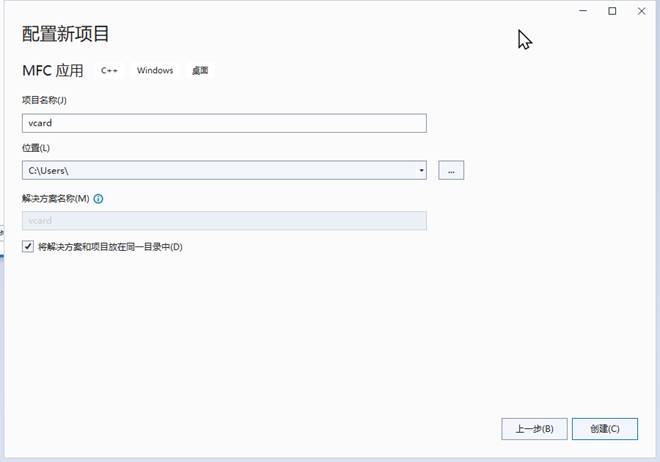Image resolution: width=660 pixels, height=462 pixels.
Task: Click the "..." browse folder button
Action: point(451,171)
